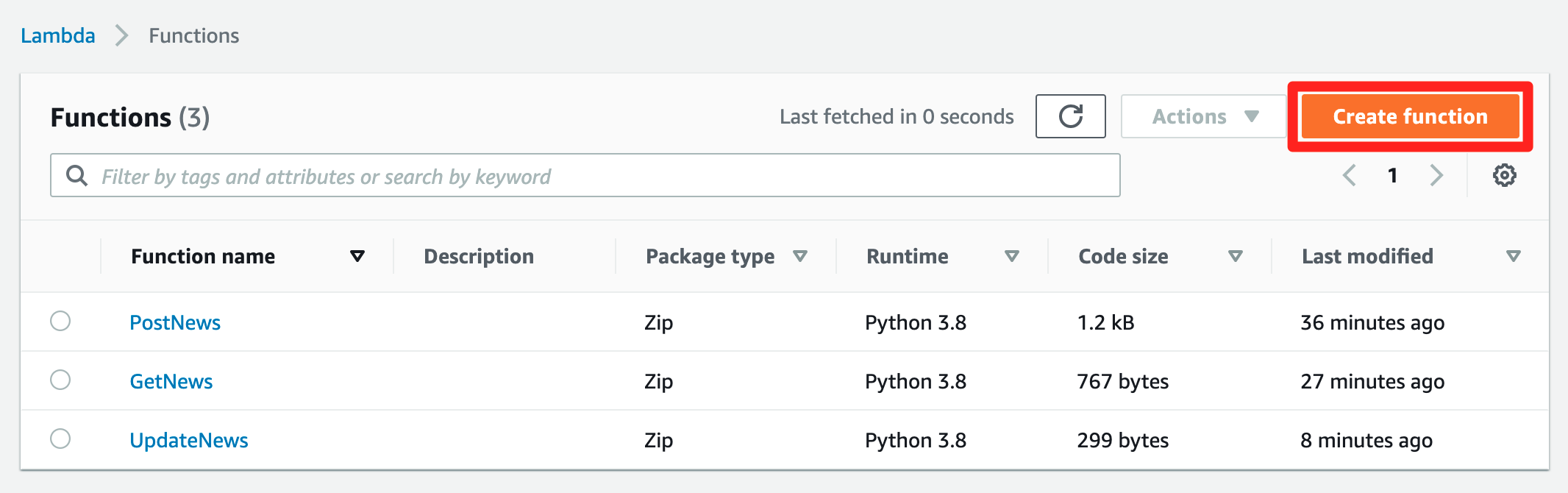
Task: Click the search magnifier icon
Action: 76,175
